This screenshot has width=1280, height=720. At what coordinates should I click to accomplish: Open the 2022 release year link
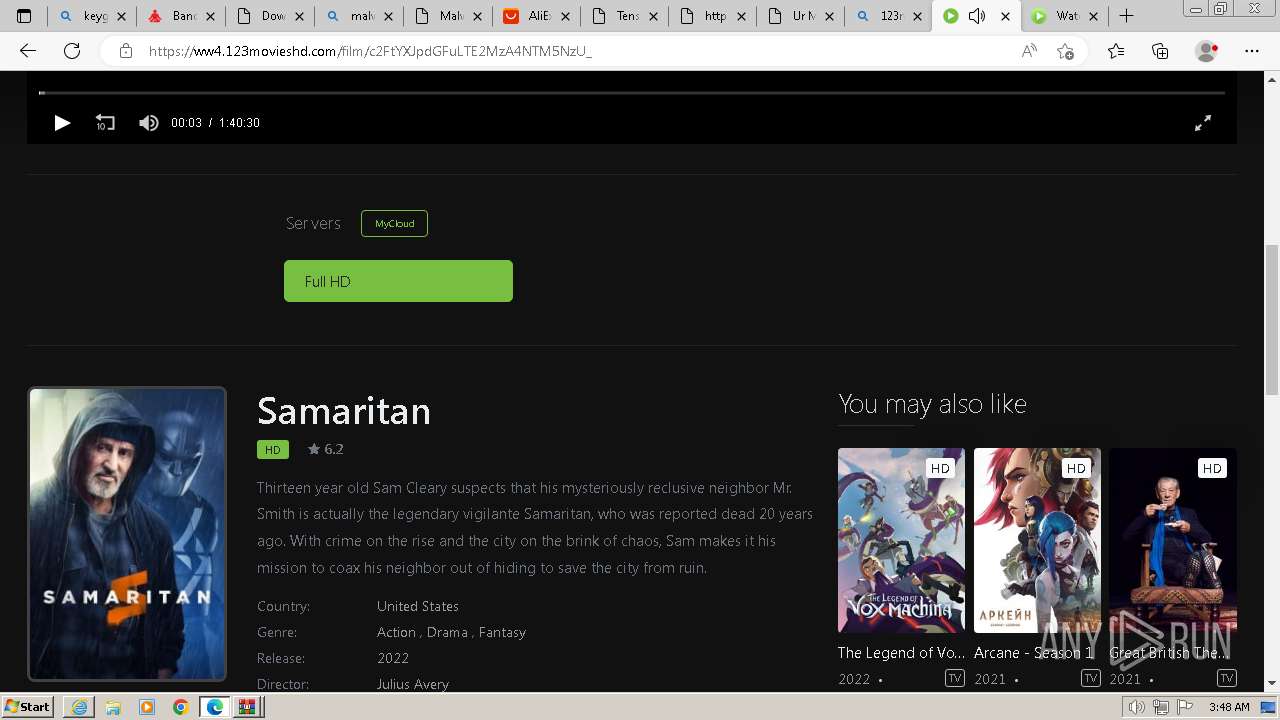tap(393, 658)
